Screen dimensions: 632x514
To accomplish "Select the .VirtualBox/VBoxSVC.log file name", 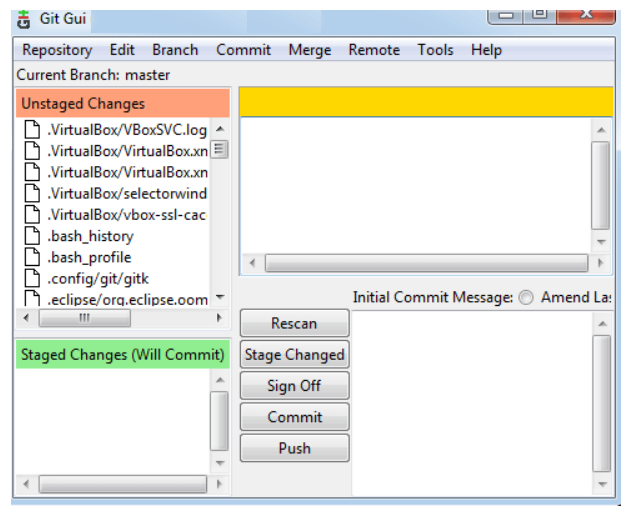I will tap(127, 130).
